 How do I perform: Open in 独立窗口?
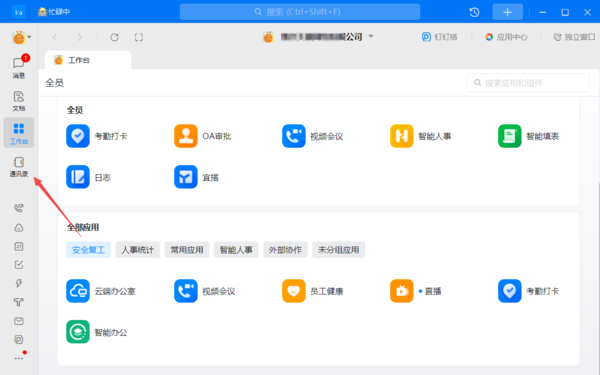pyautogui.click(x=574, y=37)
